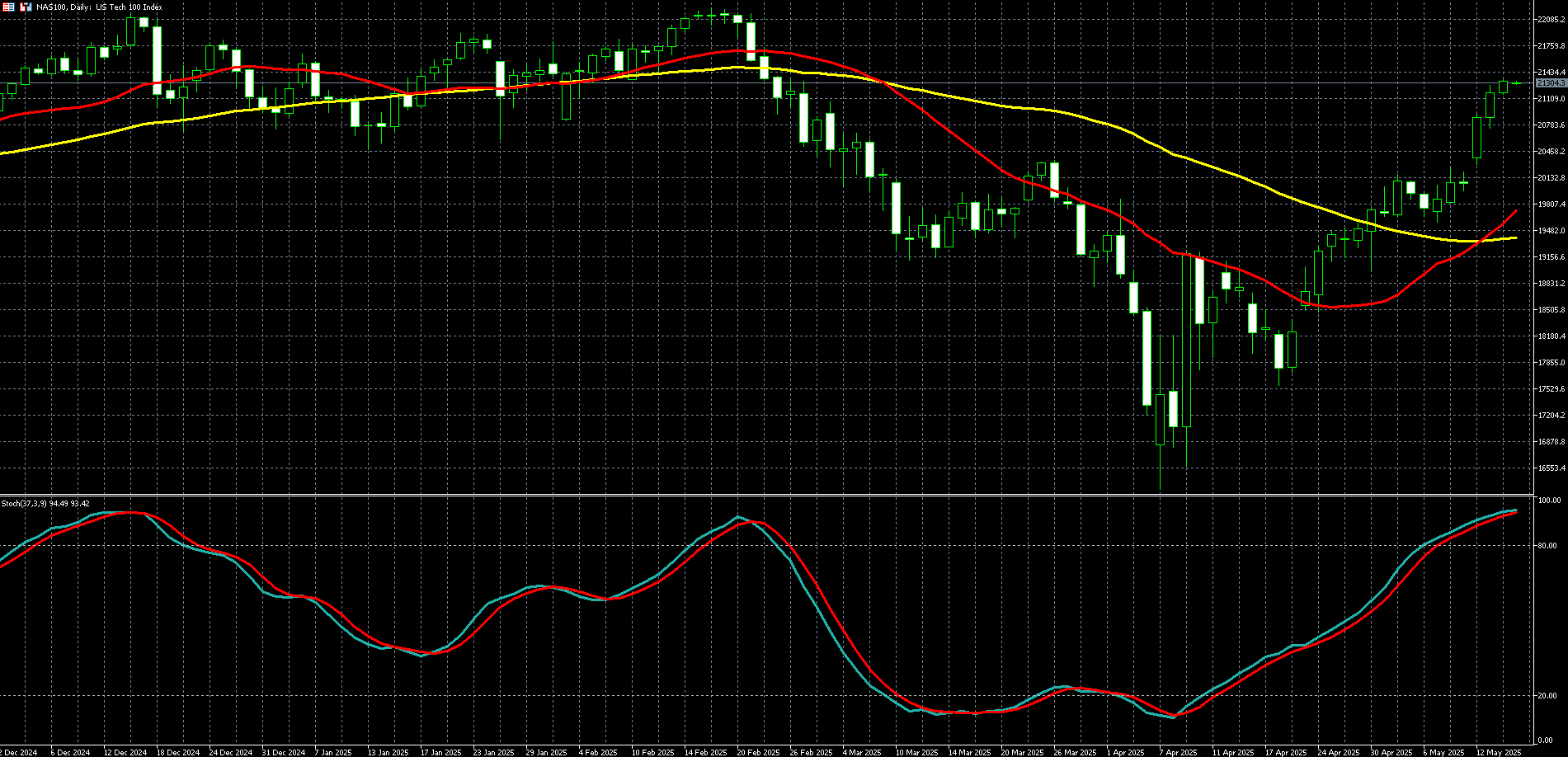Click the 80.00 stochastic level label

tap(1547, 546)
